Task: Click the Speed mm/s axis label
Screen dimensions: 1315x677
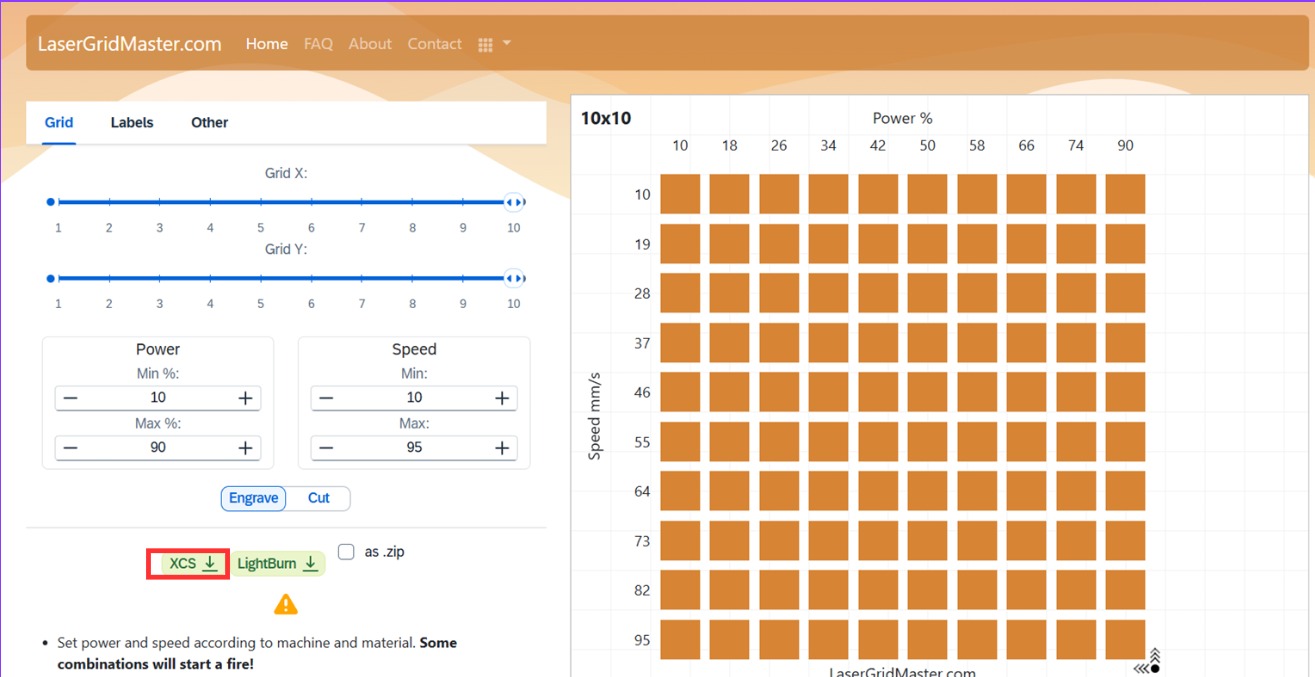Action: [595, 416]
